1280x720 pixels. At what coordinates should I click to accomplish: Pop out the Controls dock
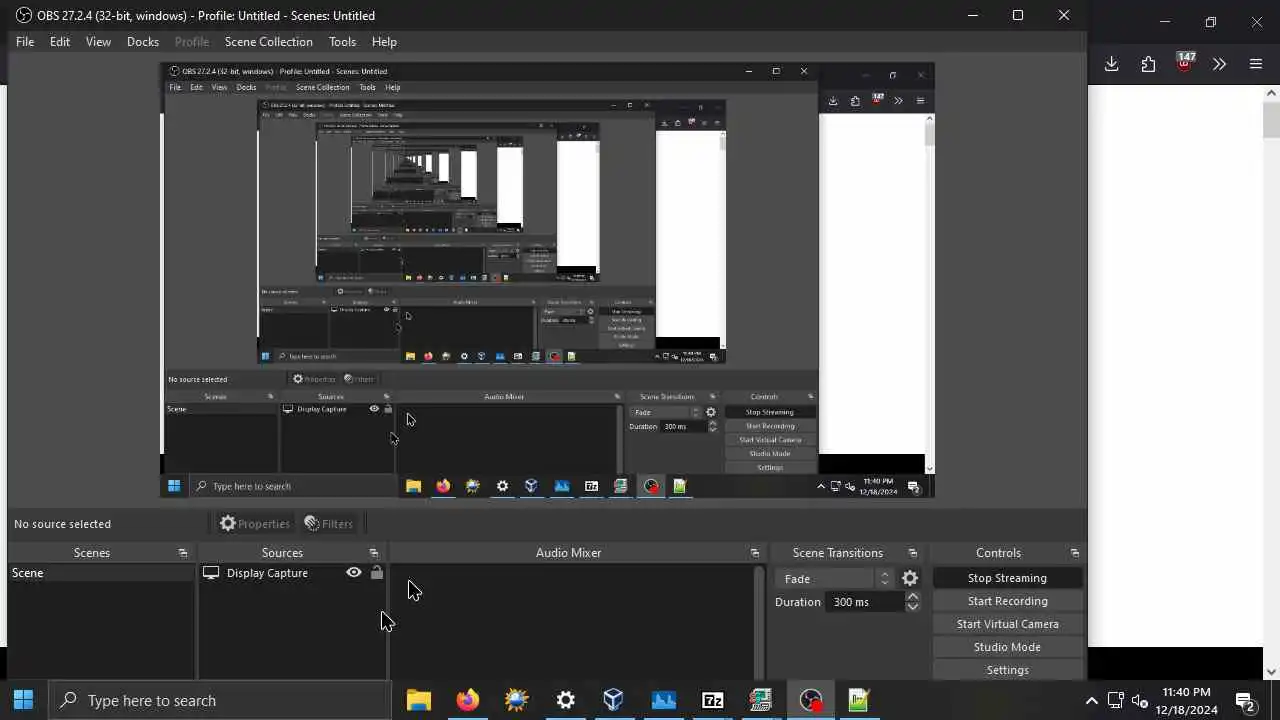click(1075, 553)
